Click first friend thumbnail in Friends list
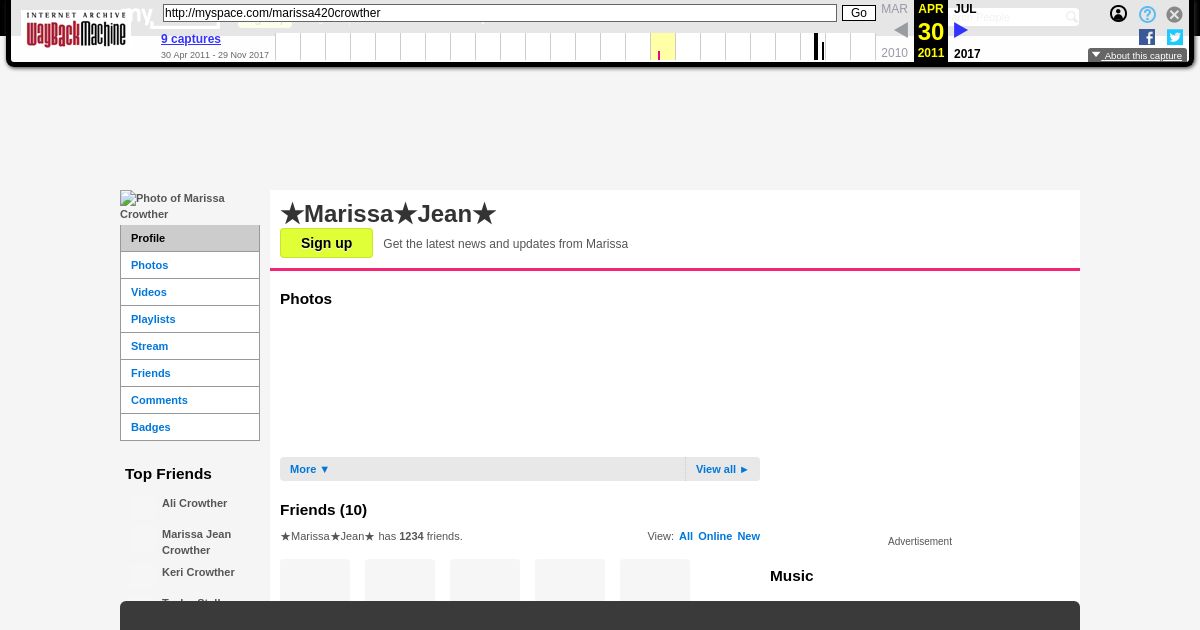 (315, 581)
